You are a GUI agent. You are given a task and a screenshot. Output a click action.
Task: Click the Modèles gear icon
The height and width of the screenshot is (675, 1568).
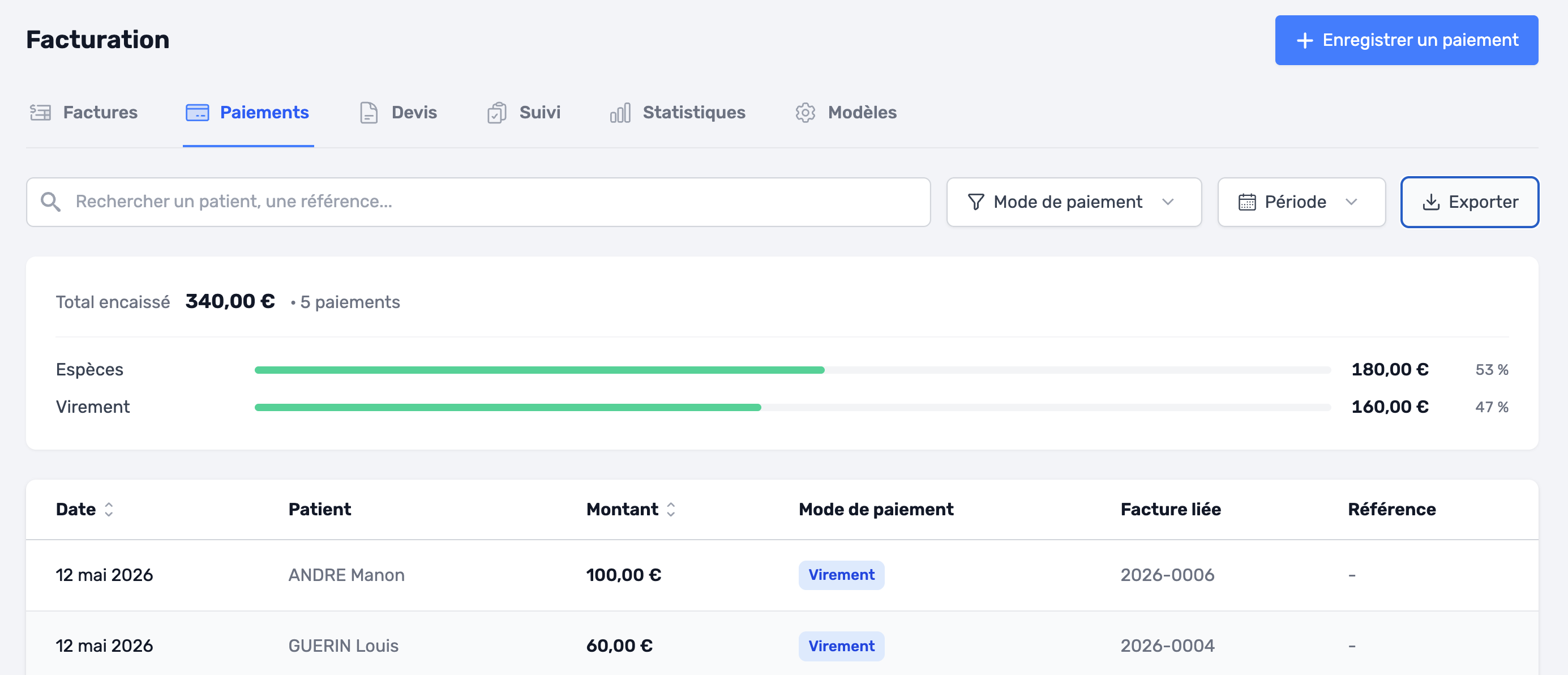click(806, 113)
